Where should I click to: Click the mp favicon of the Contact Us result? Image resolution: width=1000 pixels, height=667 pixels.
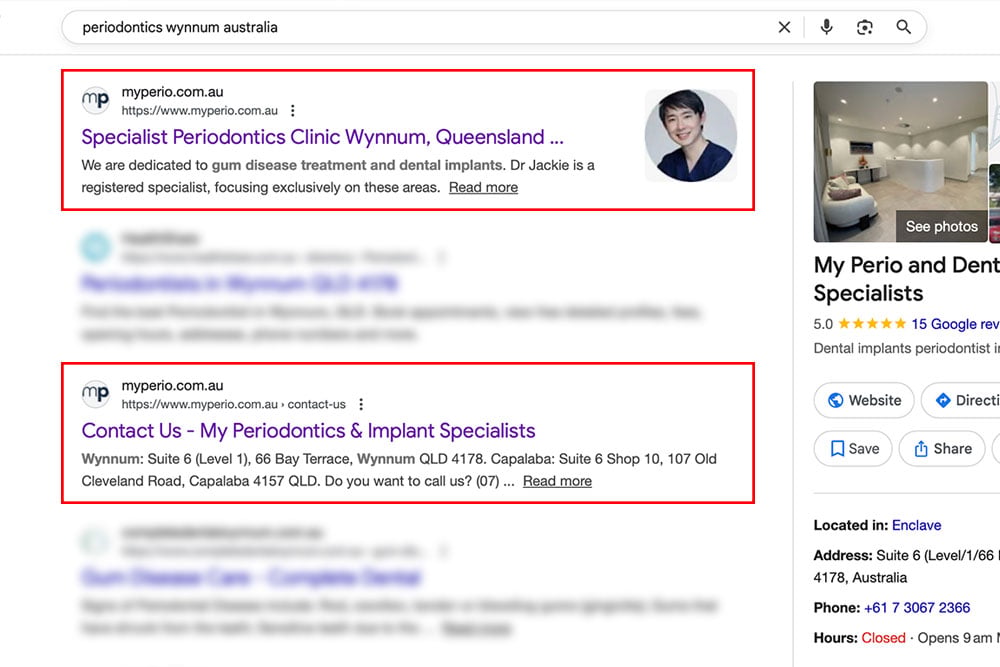pyautogui.click(x=96, y=394)
